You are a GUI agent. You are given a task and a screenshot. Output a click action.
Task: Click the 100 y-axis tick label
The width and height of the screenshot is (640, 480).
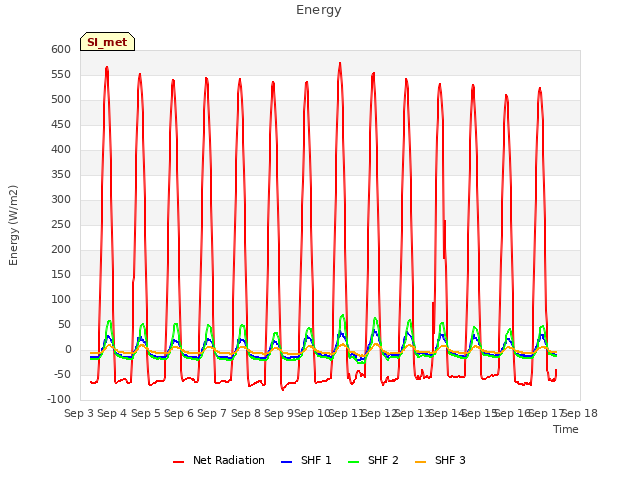(61, 300)
